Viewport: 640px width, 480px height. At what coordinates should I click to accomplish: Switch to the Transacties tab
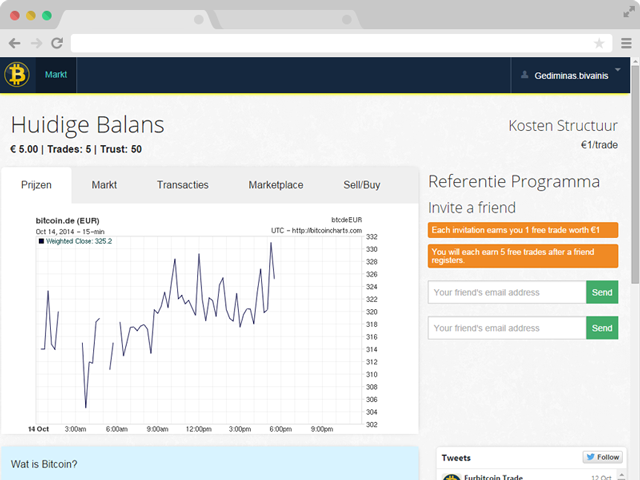(183, 185)
